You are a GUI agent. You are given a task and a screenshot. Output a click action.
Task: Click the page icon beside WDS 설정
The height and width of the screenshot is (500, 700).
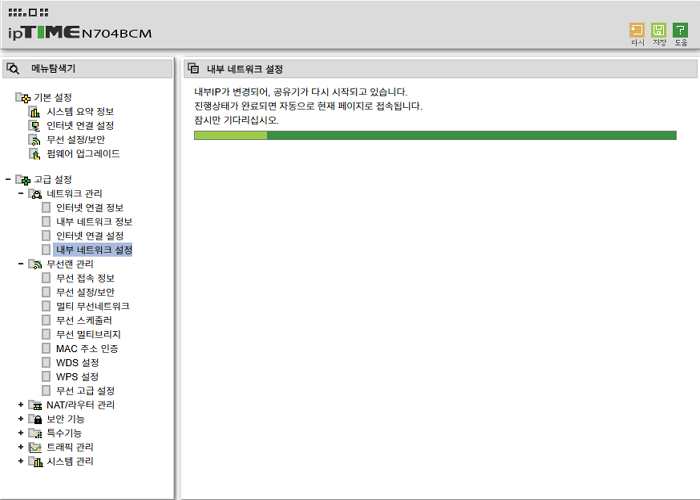click(46, 362)
